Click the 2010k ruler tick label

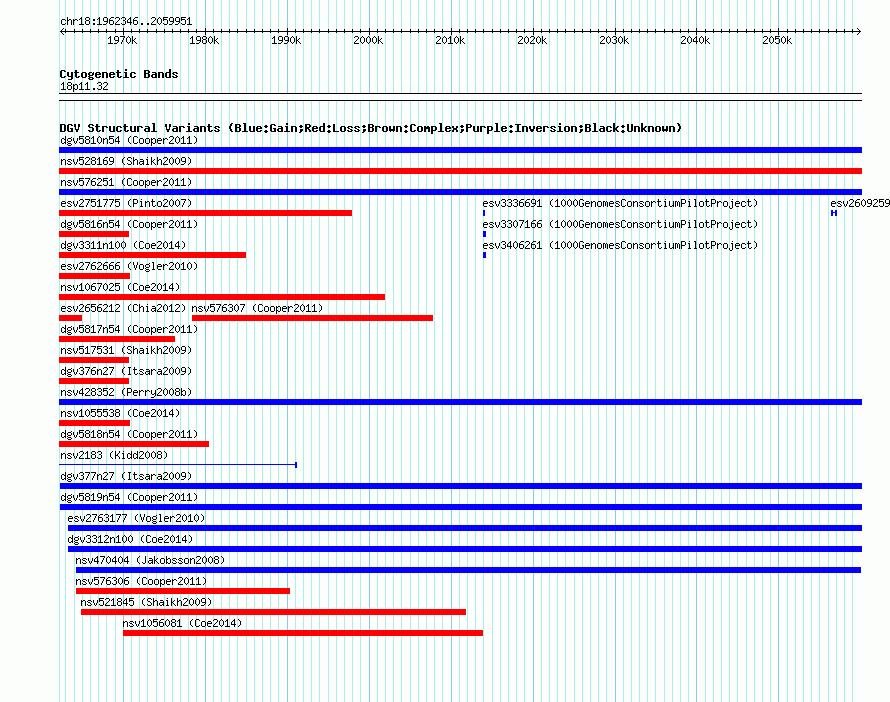tap(450, 40)
